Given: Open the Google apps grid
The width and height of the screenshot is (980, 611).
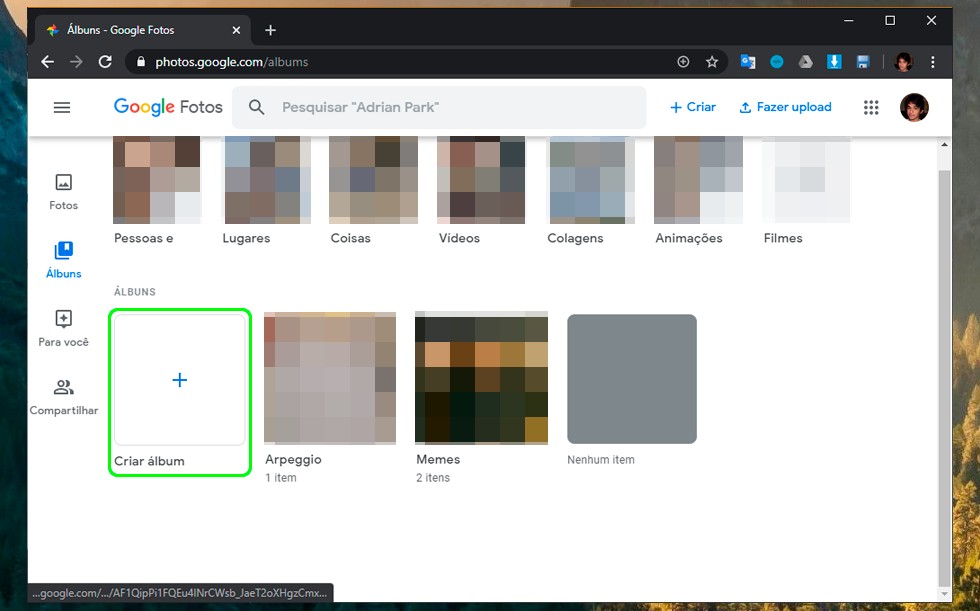Looking at the screenshot, I should (x=871, y=108).
